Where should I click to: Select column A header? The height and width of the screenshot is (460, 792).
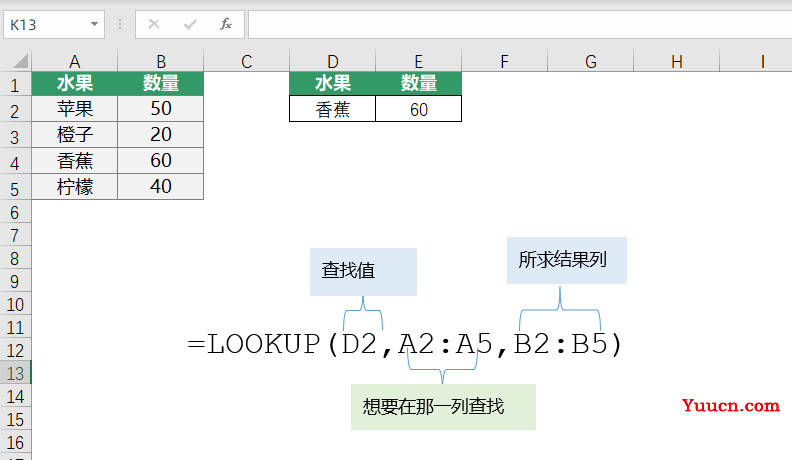tap(75, 62)
